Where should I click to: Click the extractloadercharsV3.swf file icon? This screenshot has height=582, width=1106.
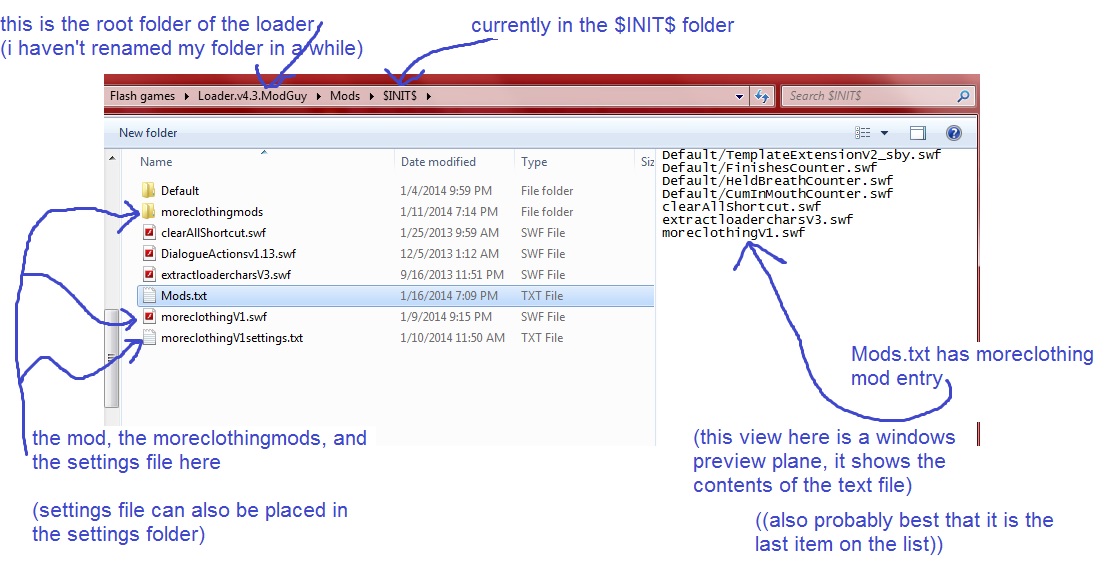(149, 274)
